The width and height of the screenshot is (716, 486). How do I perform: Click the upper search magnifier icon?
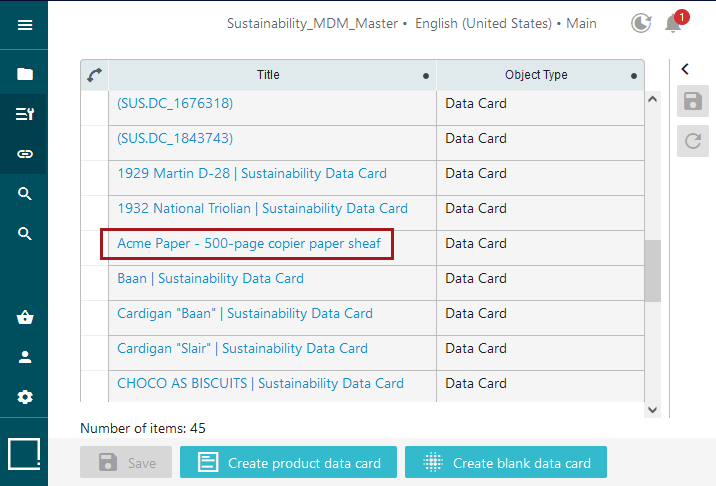pos(25,194)
